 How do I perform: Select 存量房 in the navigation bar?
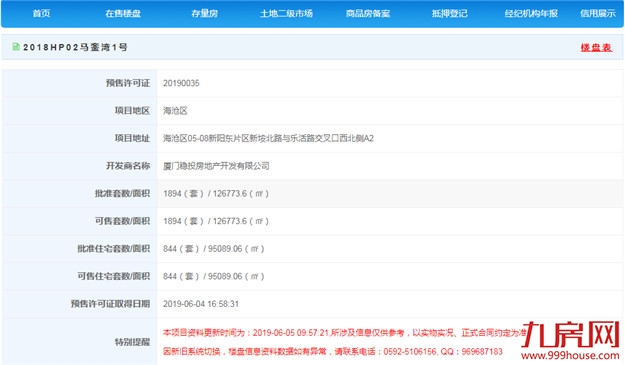(204, 14)
